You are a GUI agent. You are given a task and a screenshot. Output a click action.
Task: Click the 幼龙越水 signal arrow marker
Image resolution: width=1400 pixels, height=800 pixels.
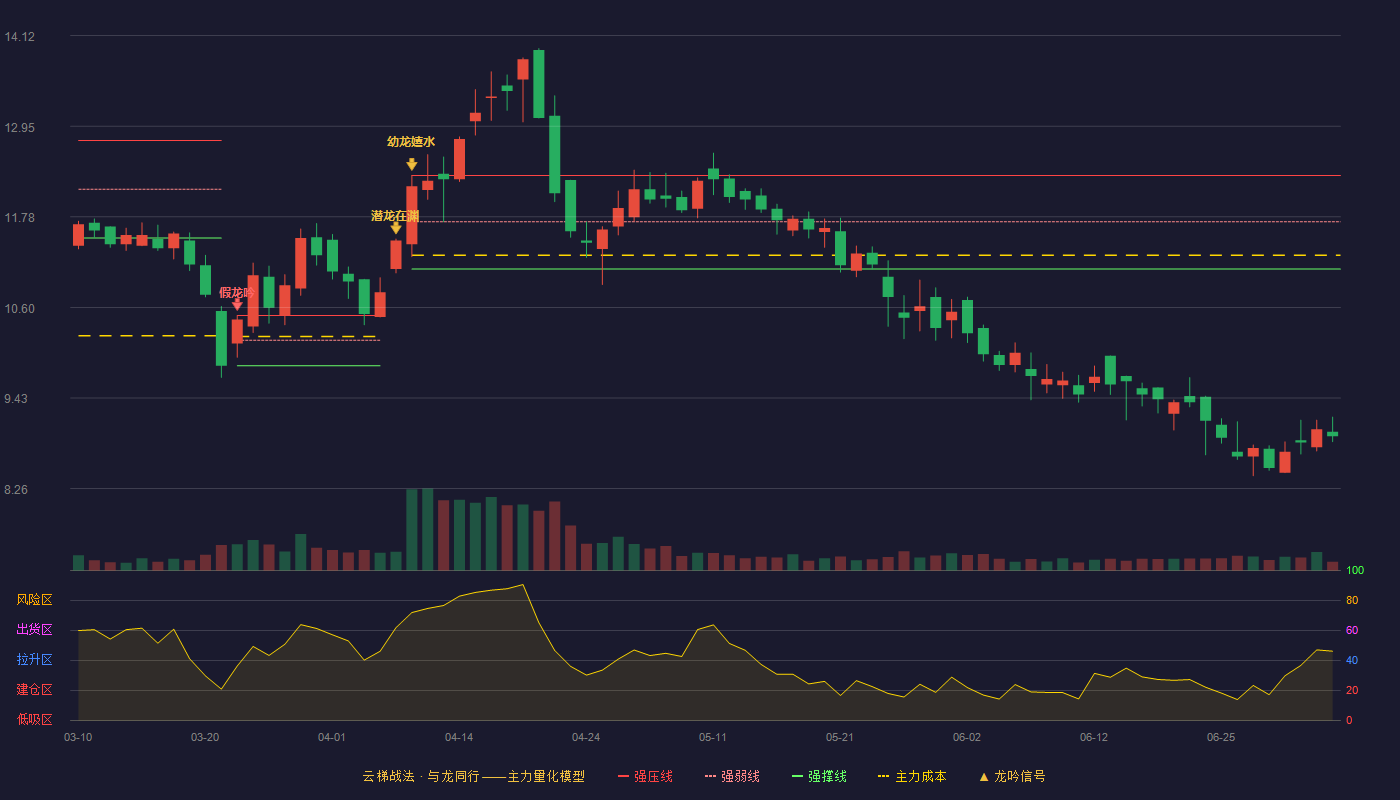411,164
